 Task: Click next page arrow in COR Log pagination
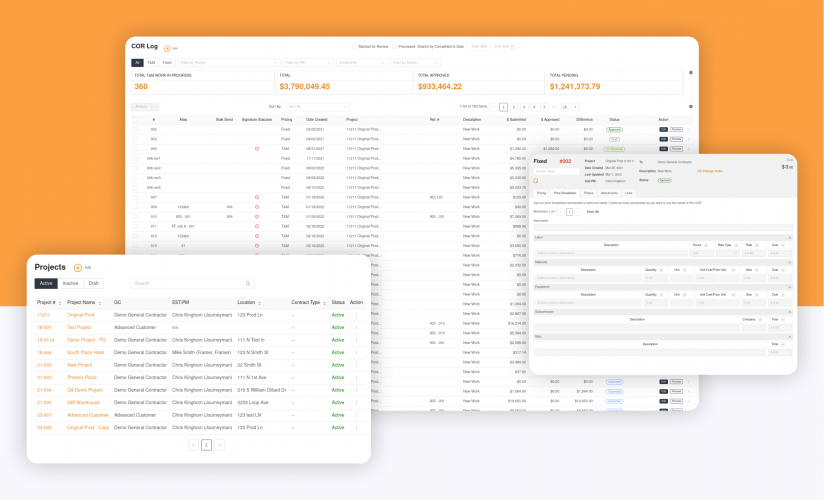pyautogui.click(x=575, y=107)
